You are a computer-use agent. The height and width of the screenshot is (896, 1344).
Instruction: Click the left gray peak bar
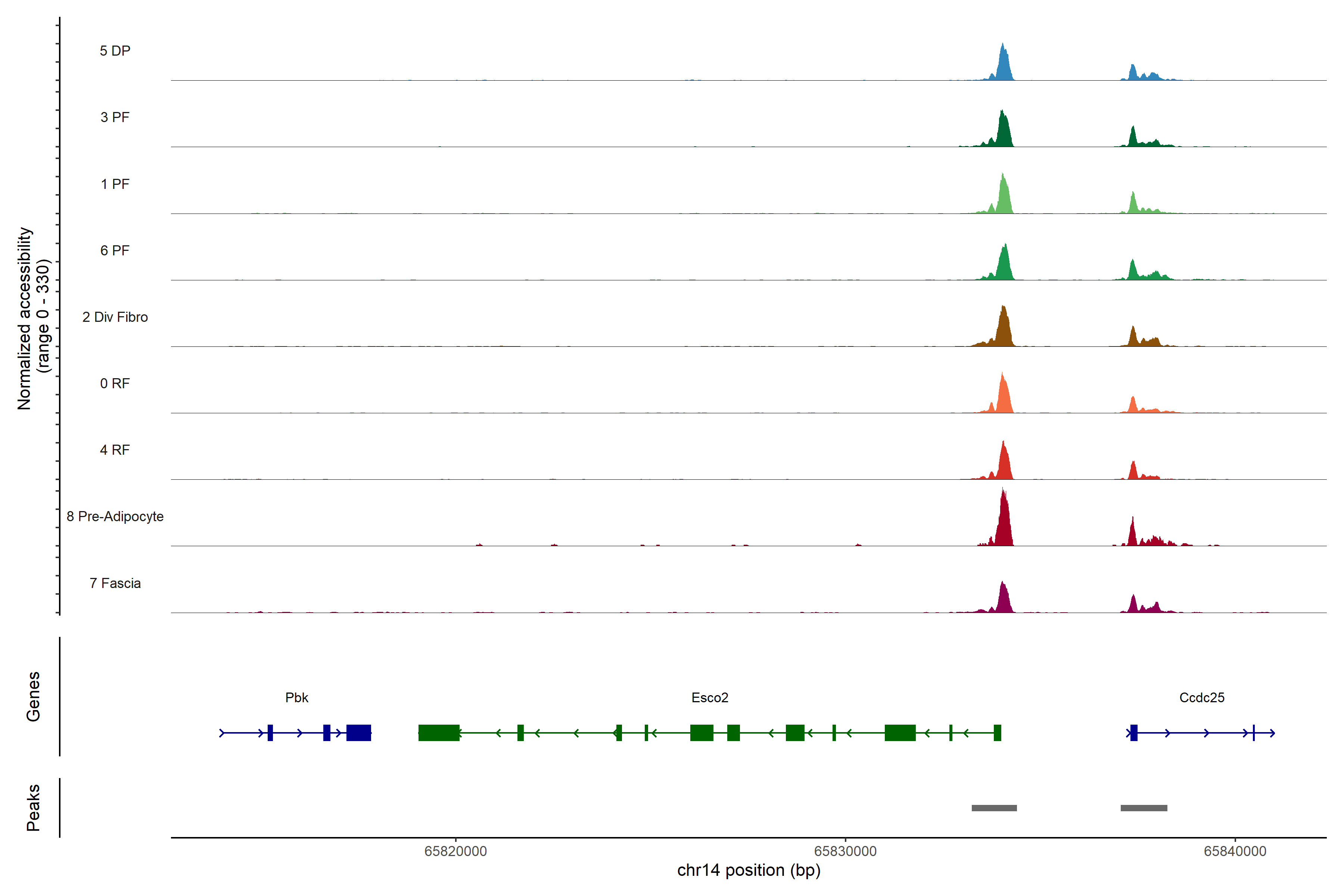(x=994, y=808)
